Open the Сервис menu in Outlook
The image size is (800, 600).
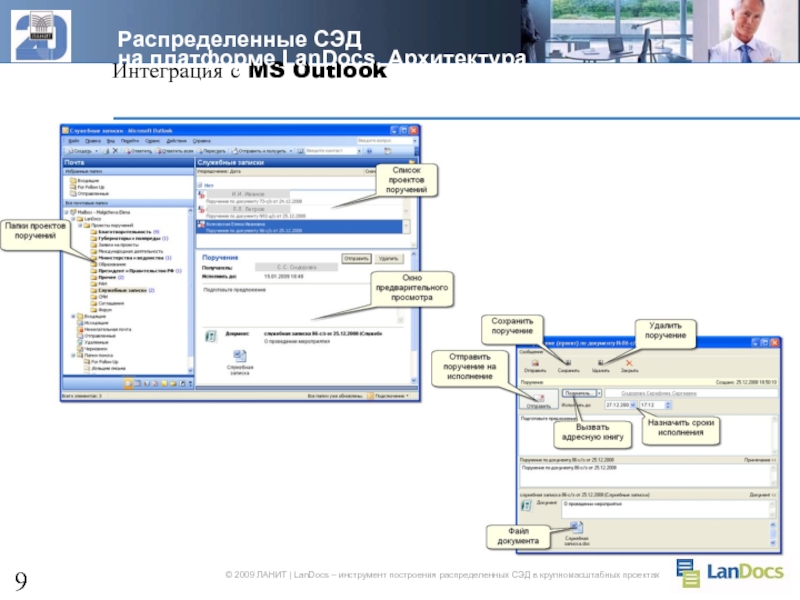153,141
